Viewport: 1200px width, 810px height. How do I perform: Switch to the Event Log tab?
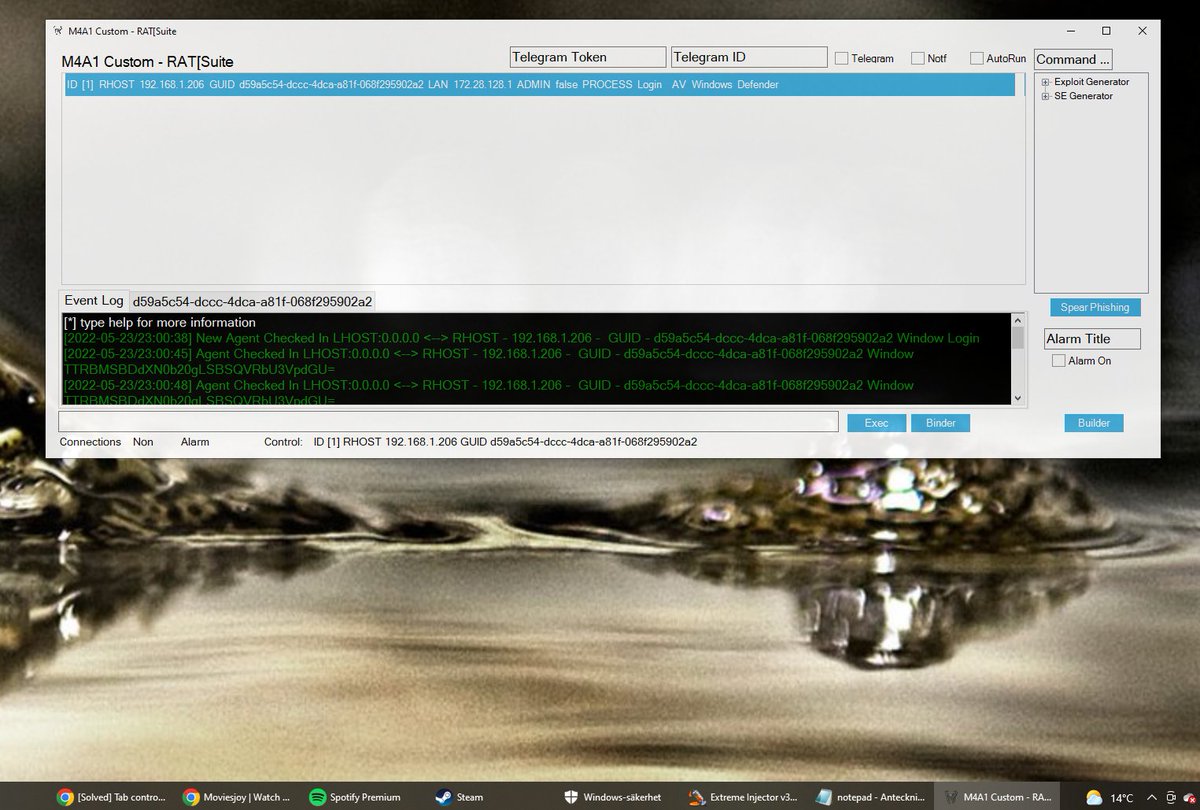(94, 300)
